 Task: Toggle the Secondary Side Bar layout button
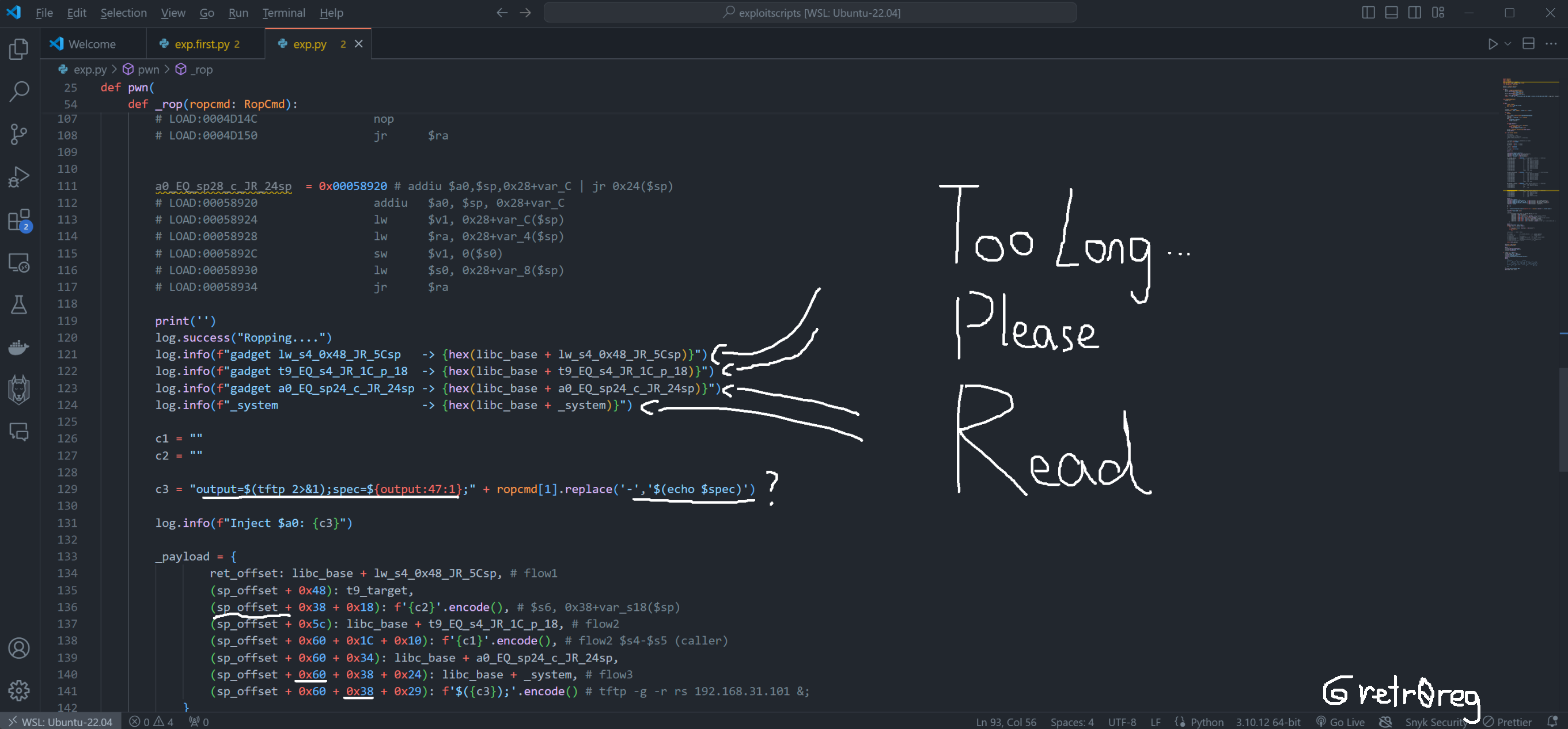point(1414,13)
